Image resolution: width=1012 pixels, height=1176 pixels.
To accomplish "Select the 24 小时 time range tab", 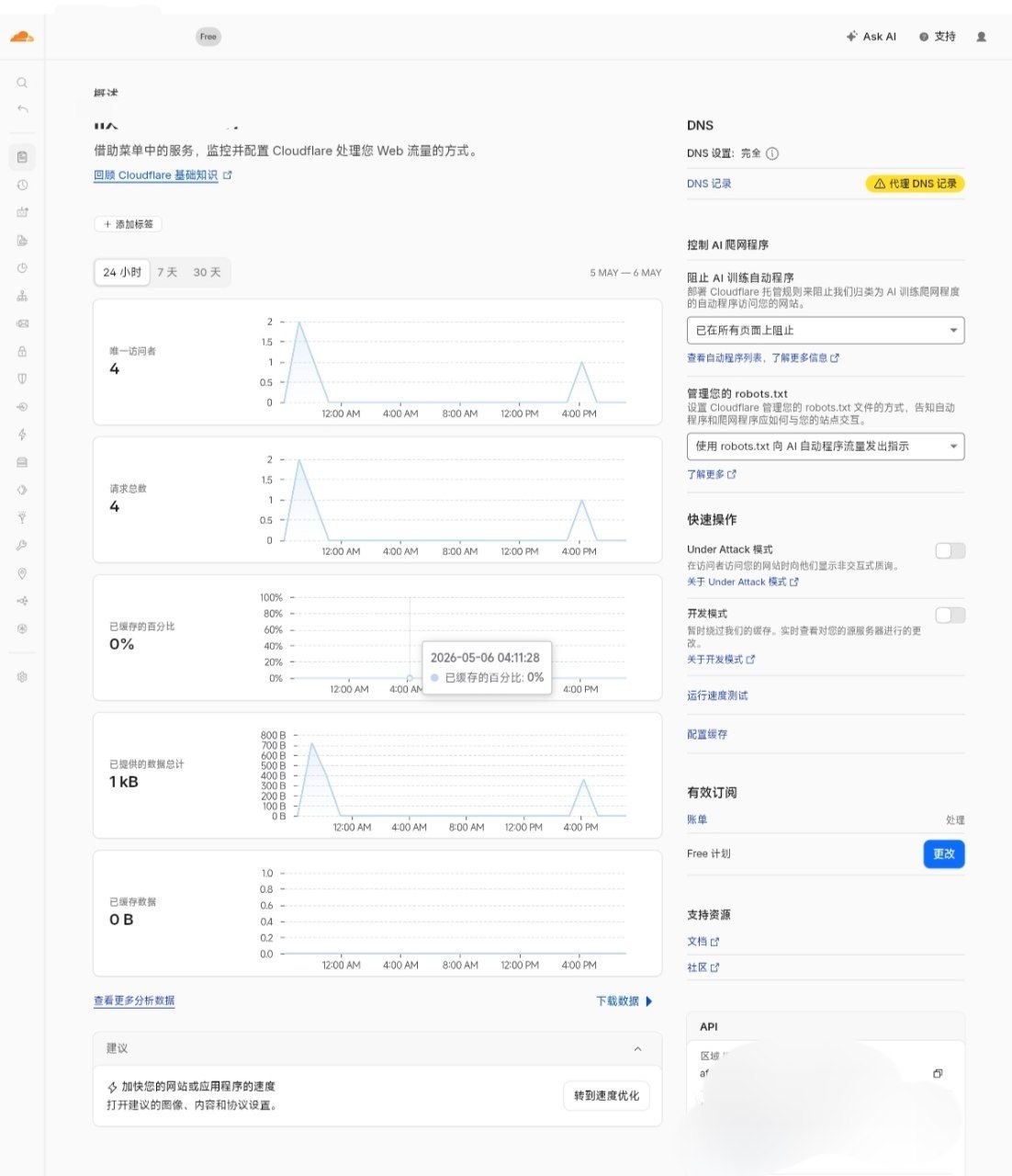I will (x=122, y=272).
